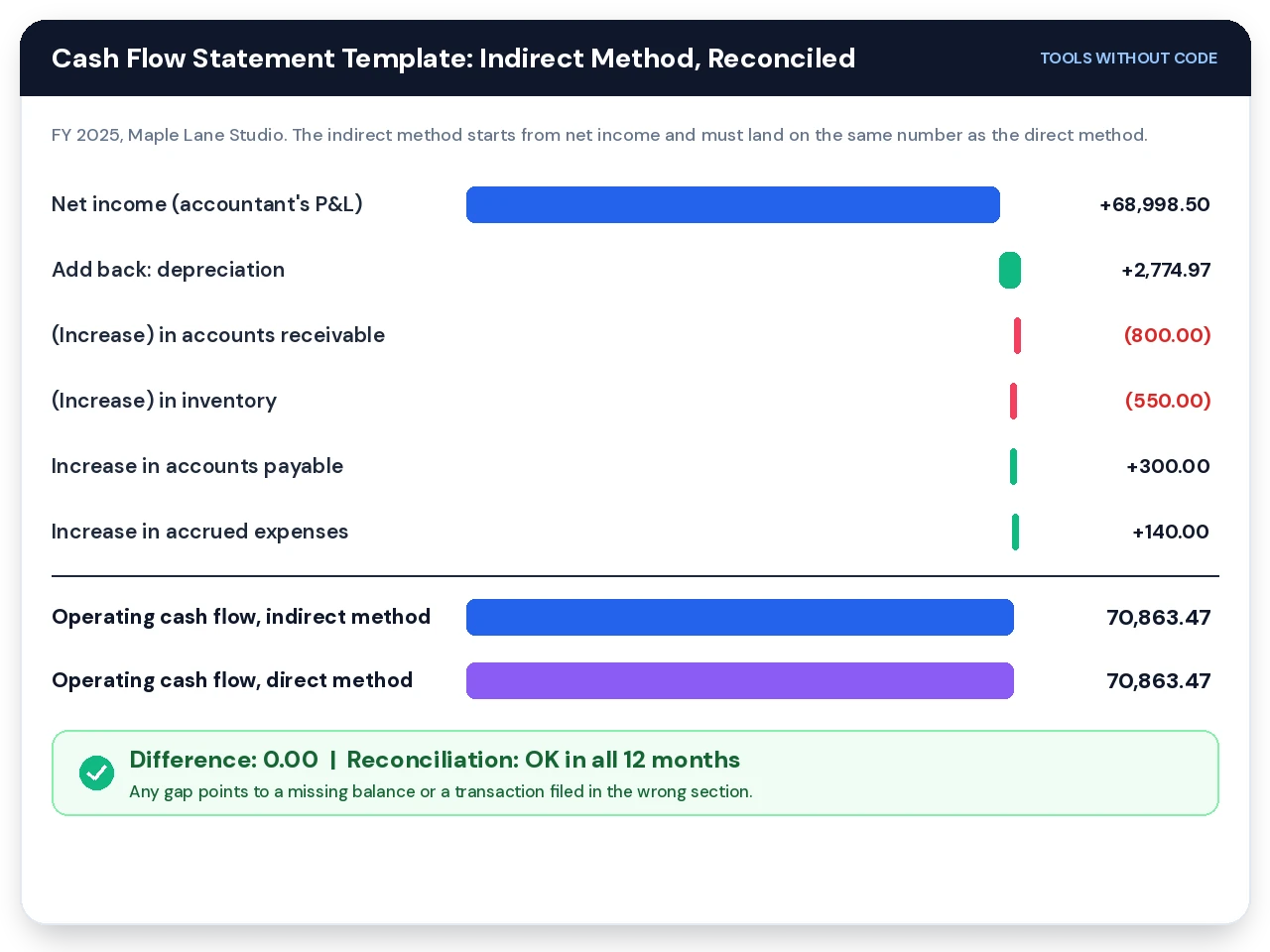Select the FY 2025 Maple Lane Studio description
1270x952 pixels.
tap(599, 135)
